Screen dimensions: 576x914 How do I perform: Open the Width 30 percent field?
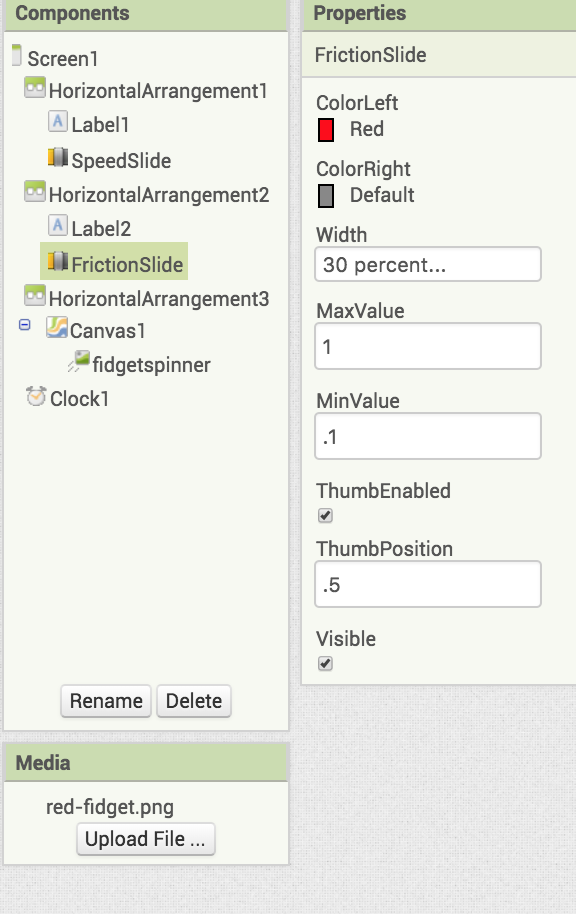coord(428,265)
